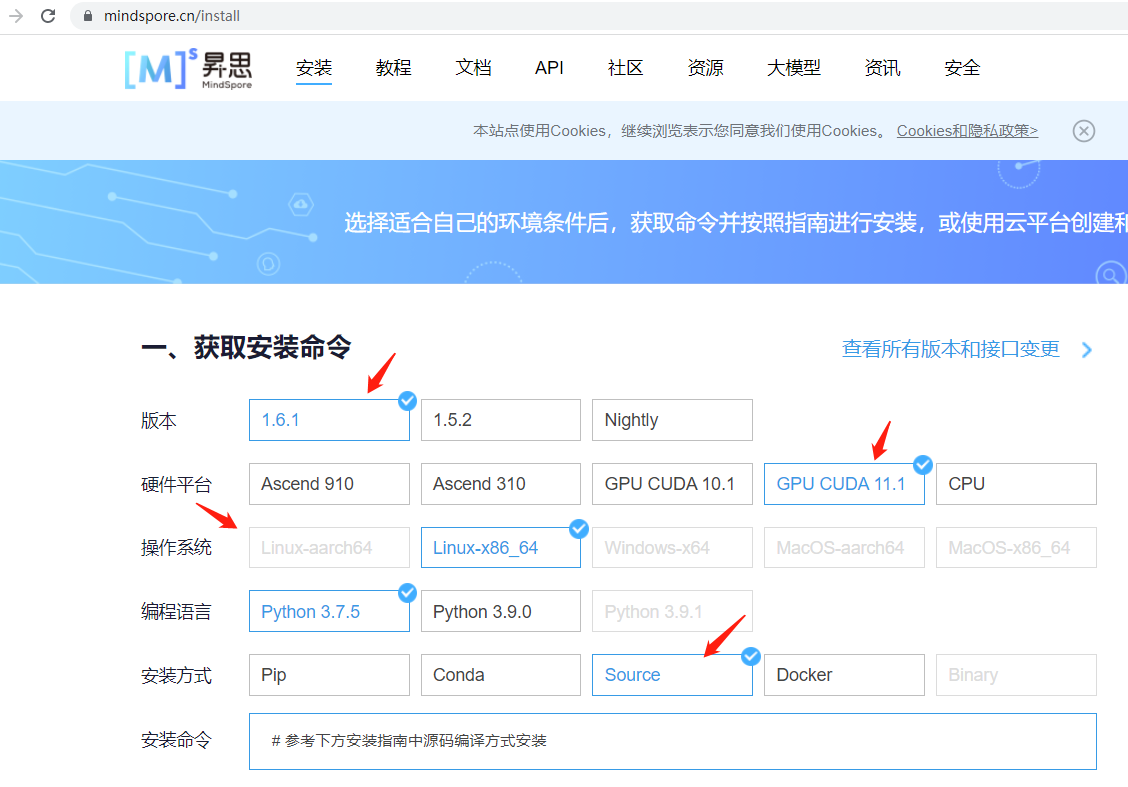Viewport: 1128px width, 787px height.
Task: Choose Binary installation method
Action: (x=1016, y=675)
